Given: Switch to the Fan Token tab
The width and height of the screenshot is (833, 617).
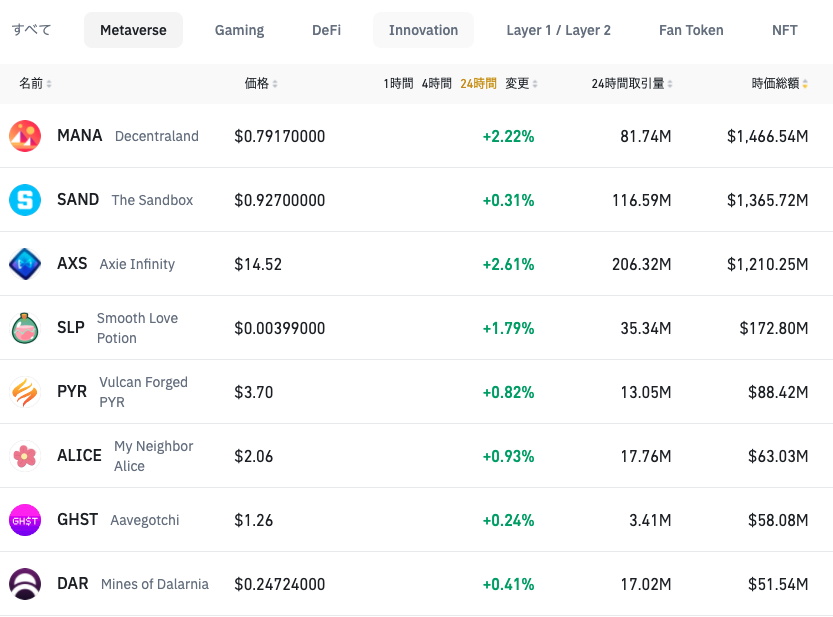Looking at the screenshot, I should pos(691,30).
